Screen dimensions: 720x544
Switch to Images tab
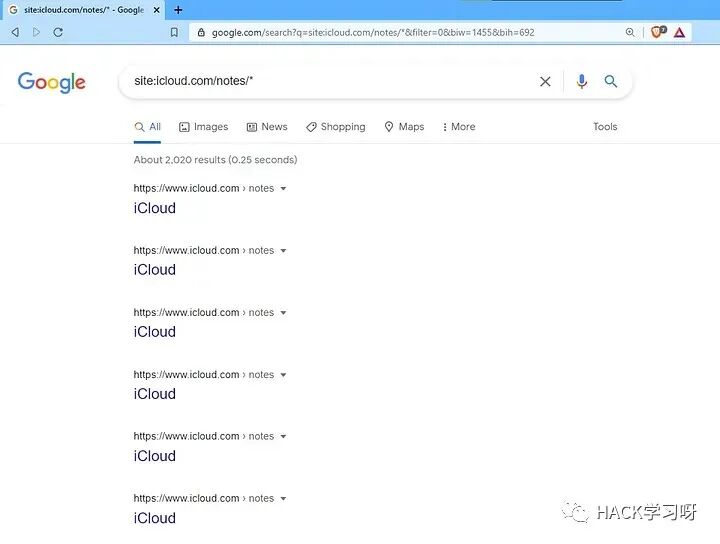(203, 127)
